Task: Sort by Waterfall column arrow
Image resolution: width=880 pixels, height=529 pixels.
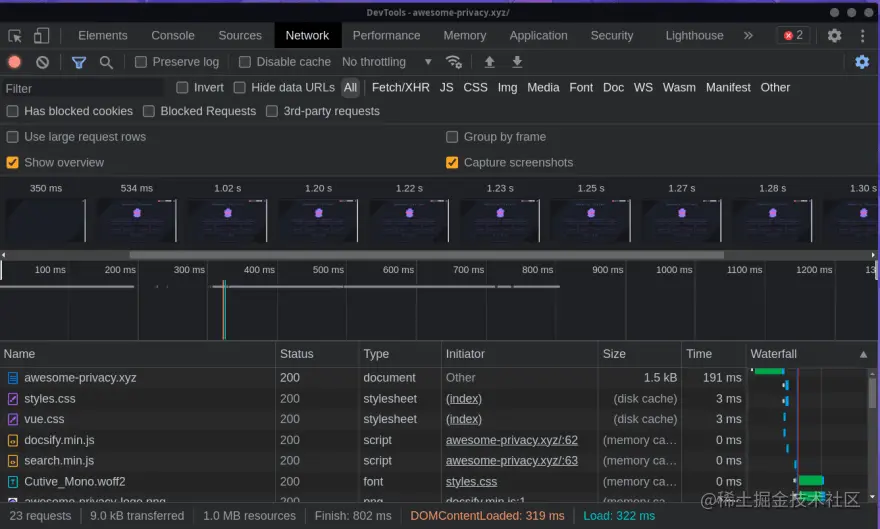Action: point(863,355)
